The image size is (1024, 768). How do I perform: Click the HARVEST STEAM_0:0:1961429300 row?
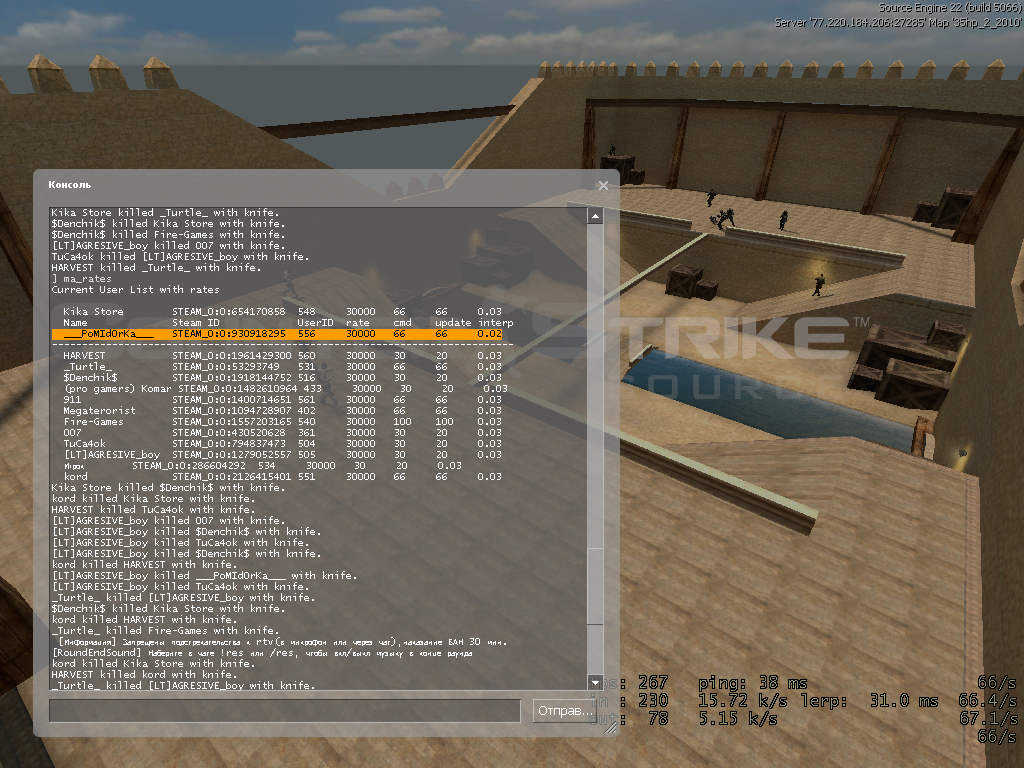click(x=282, y=356)
